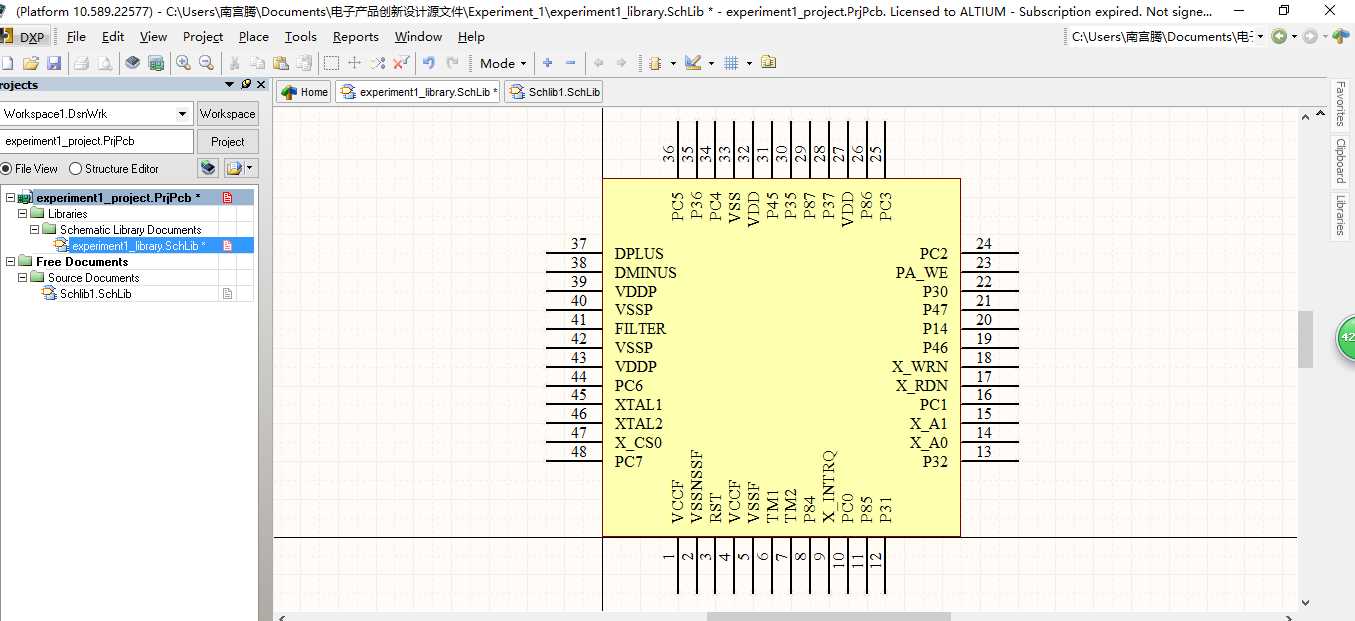1355x621 pixels.
Task: Select Schlib1.SchLib in project tree
Action: coord(96,294)
